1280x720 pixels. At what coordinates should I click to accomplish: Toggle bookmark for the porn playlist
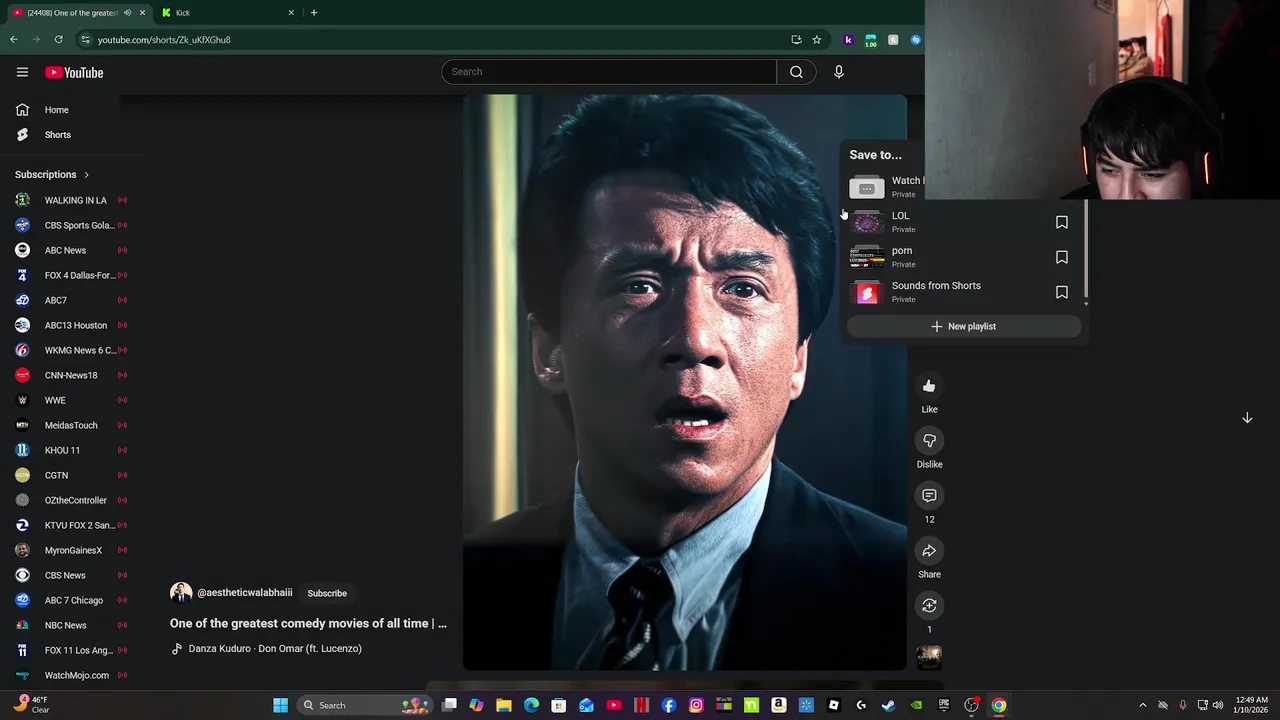point(1062,257)
